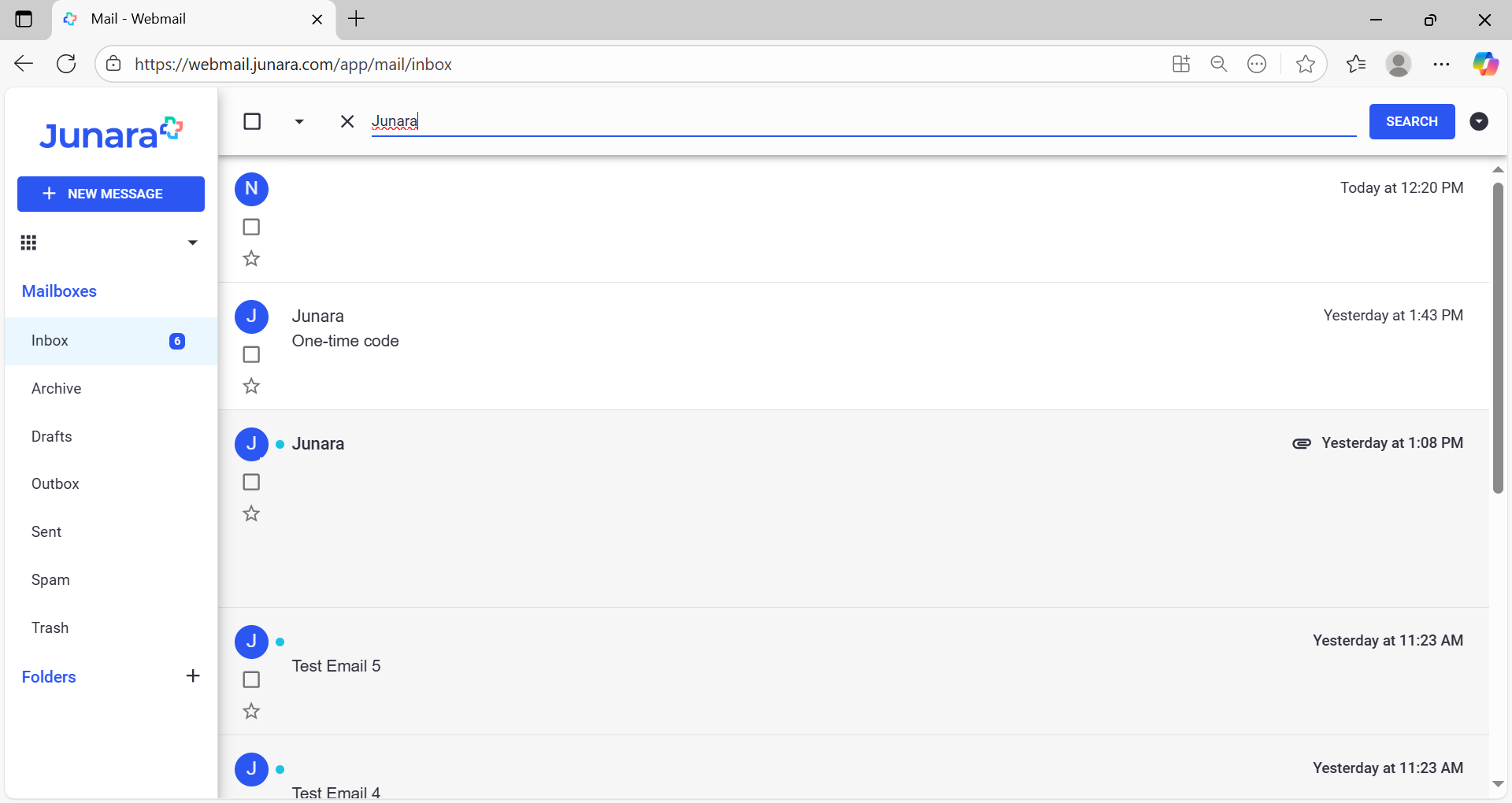Screen dimensions: 1512x803
Task: Click the Mailboxes heading
Action: (x=59, y=291)
